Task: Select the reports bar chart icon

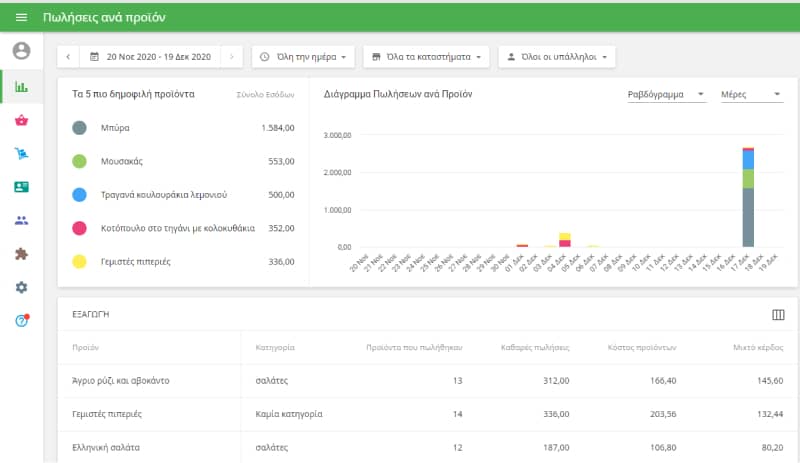Action: click(x=21, y=87)
